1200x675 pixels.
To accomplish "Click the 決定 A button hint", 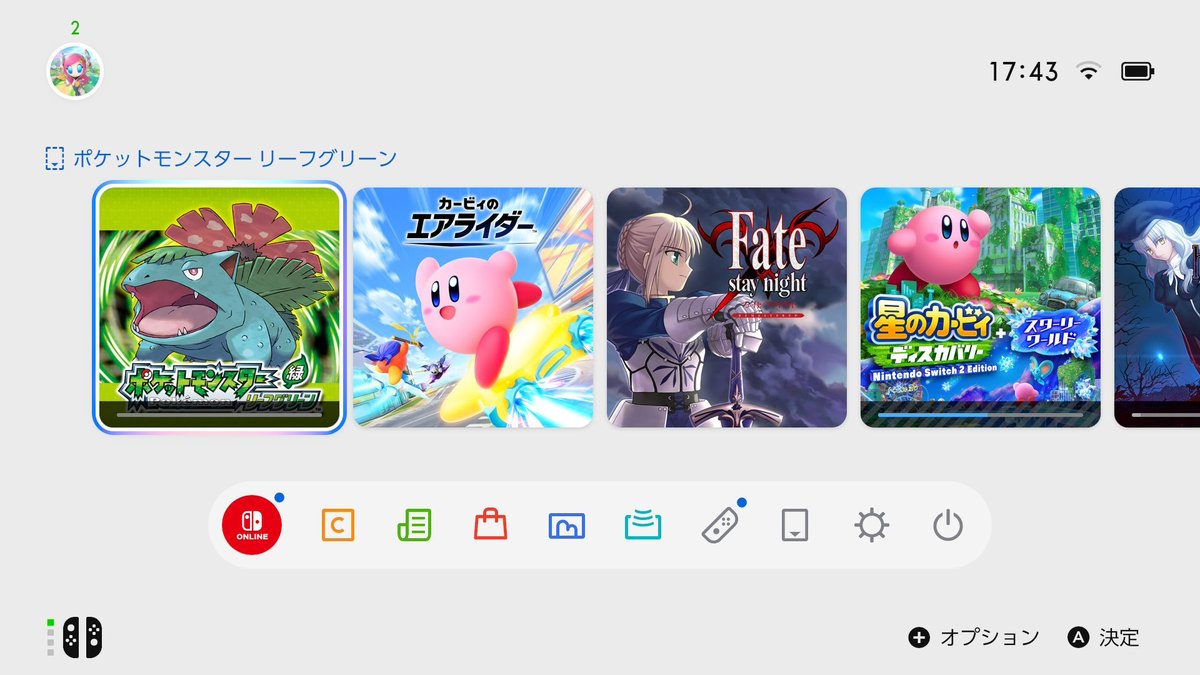I will (x=1104, y=637).
